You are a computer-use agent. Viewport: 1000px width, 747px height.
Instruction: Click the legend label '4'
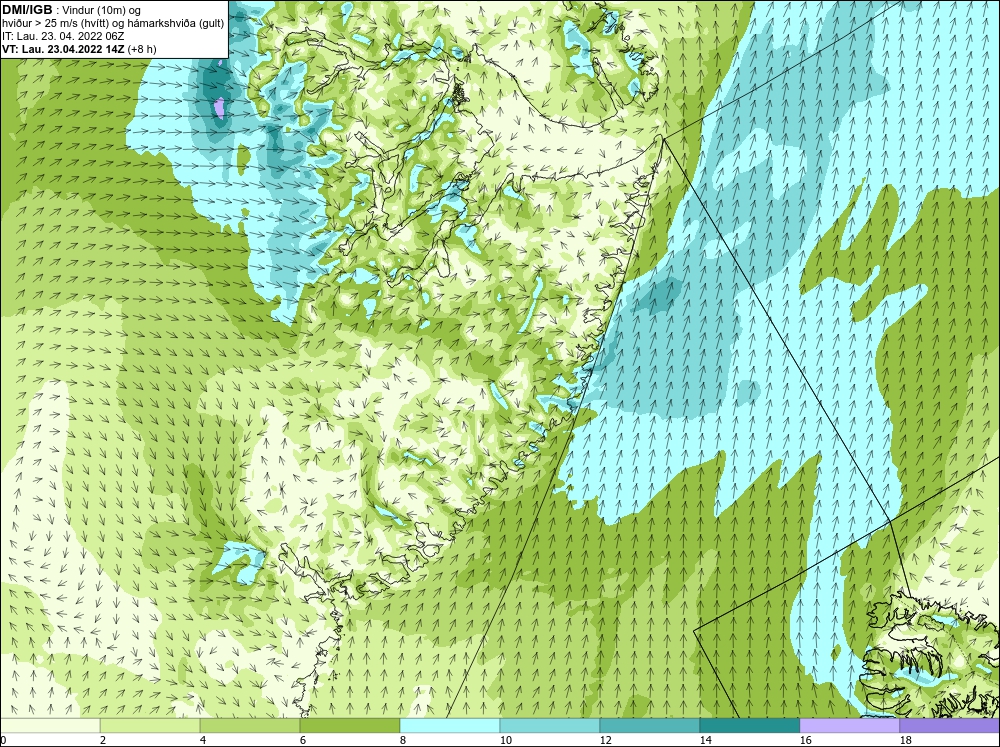tap(203, 740)
